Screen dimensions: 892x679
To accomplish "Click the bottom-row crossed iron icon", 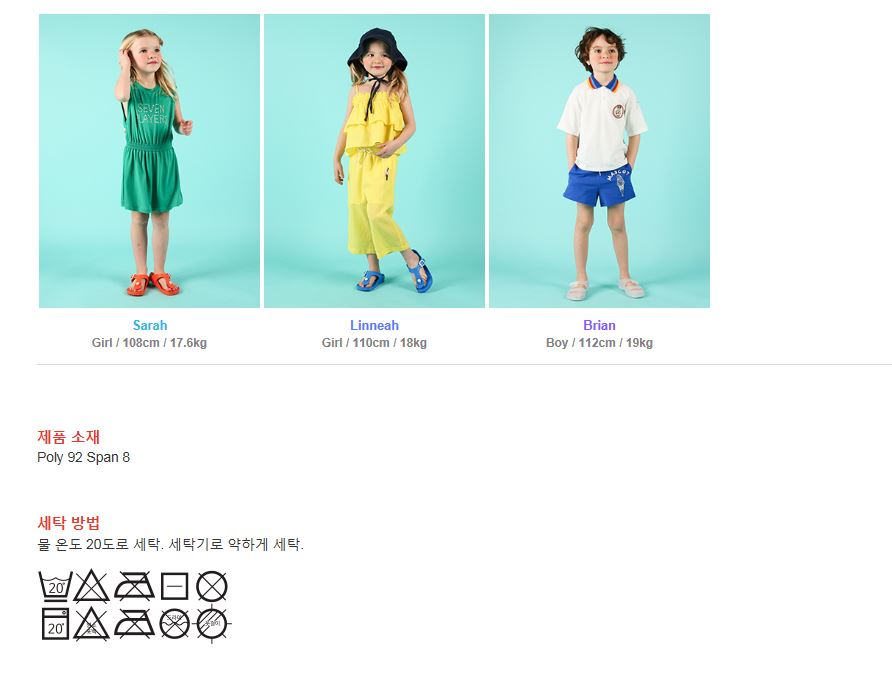I will [134, 624].
